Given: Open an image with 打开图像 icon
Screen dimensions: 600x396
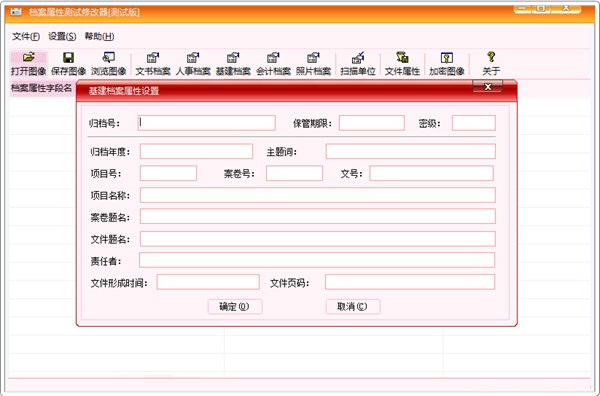Looking at the screenshot, I should coord(28,64).
